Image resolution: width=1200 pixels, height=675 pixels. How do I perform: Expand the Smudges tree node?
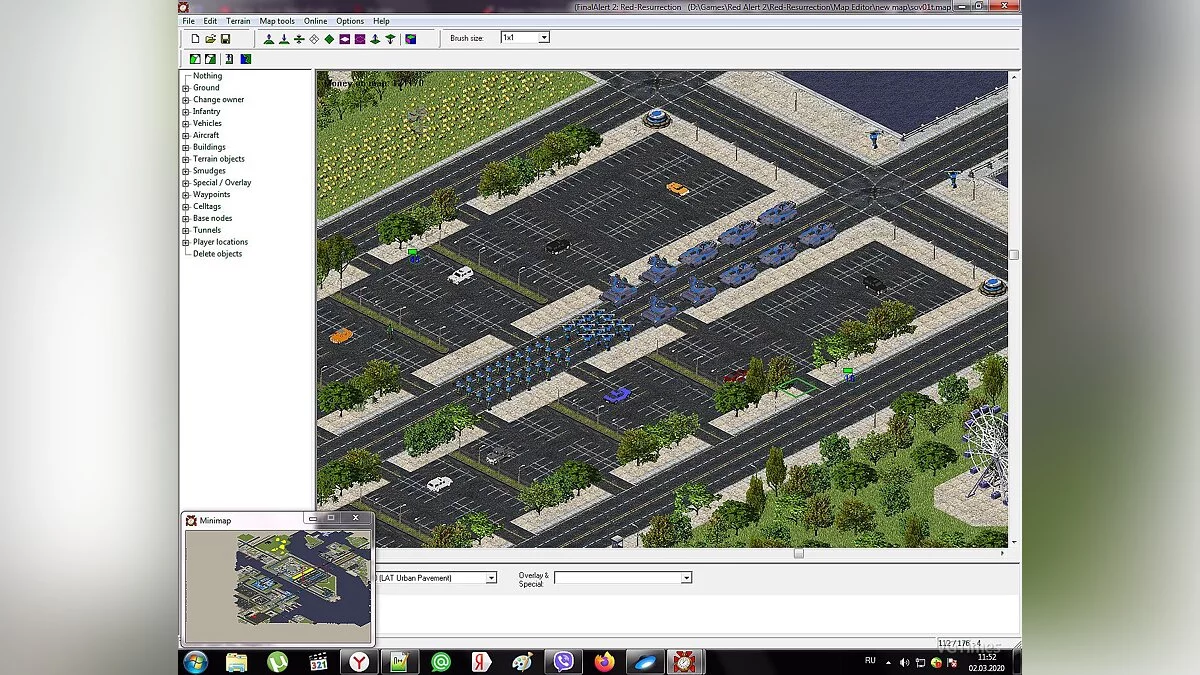tap(186, 171)
